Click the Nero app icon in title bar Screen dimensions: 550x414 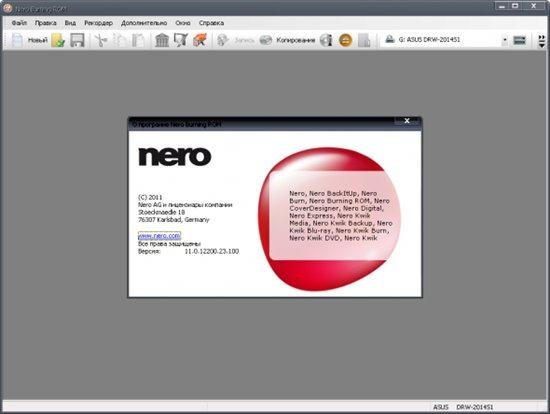click(7, 8)
